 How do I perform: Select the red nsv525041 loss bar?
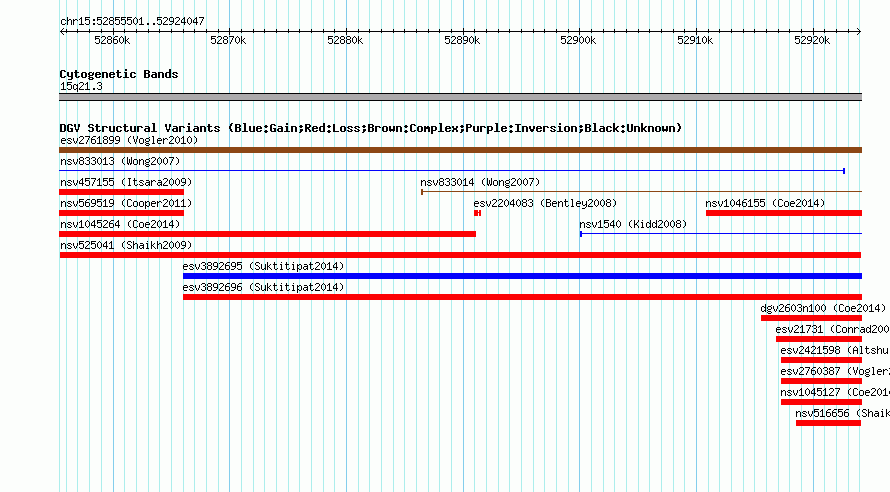(x=460, y=255)
